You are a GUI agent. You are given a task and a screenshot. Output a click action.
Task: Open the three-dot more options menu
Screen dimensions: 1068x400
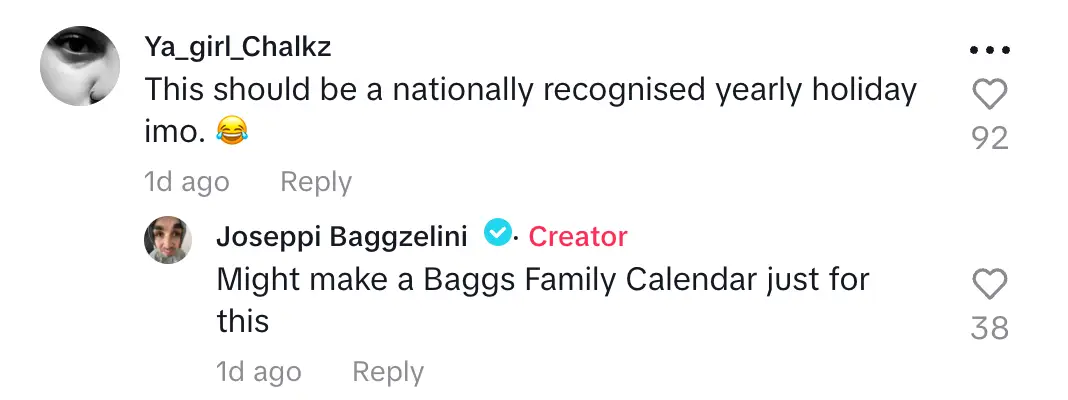(990, 51)
